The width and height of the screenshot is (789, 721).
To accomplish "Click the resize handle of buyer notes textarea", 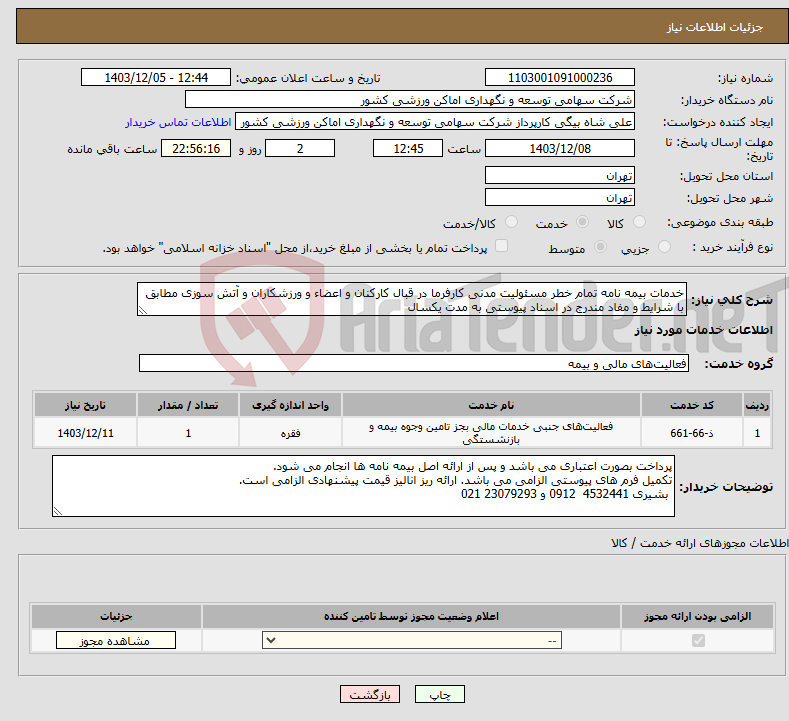I will (58, 511).
